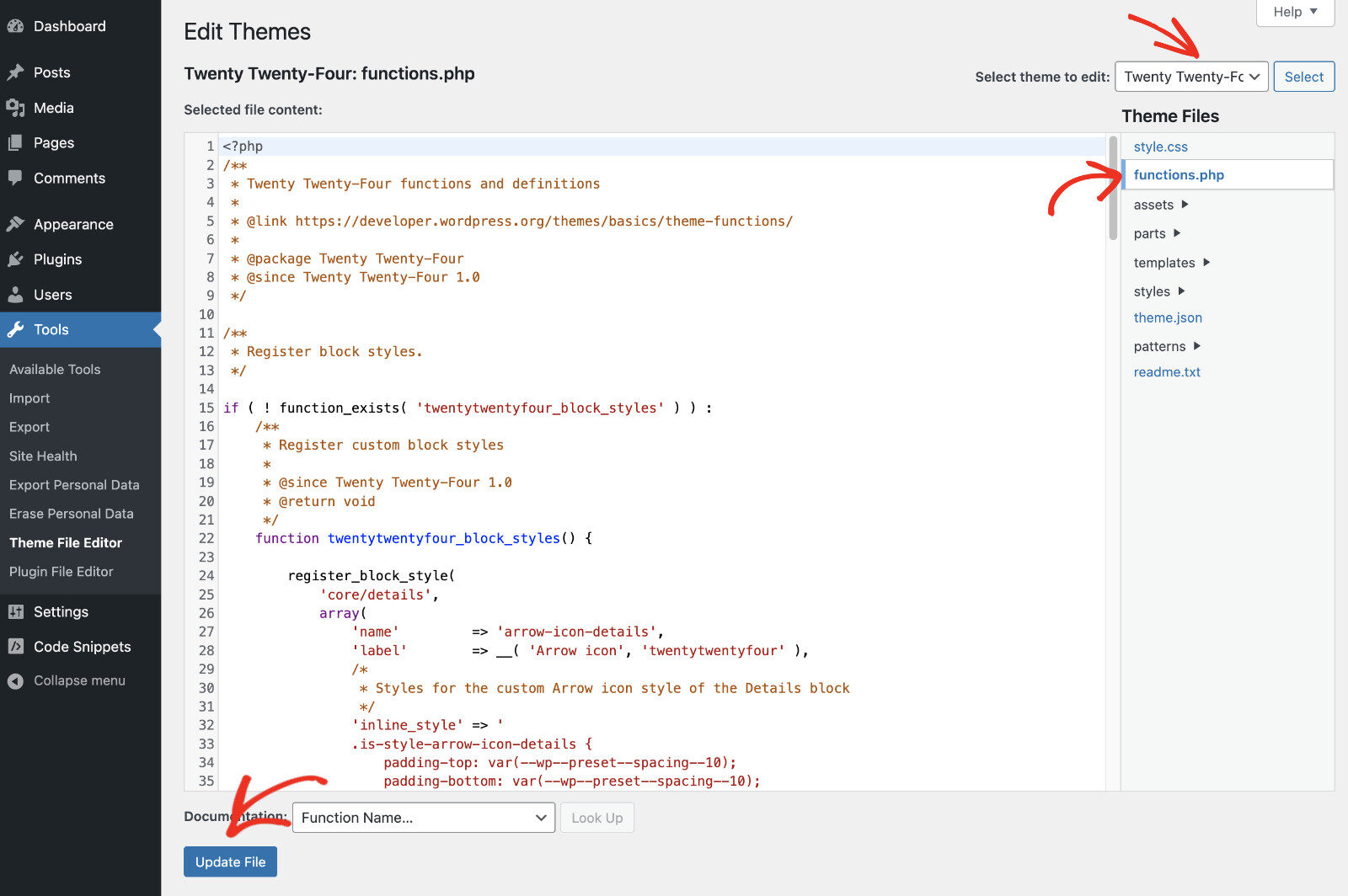
Task: Click the Media library icon
Action: tap(15, 108)
